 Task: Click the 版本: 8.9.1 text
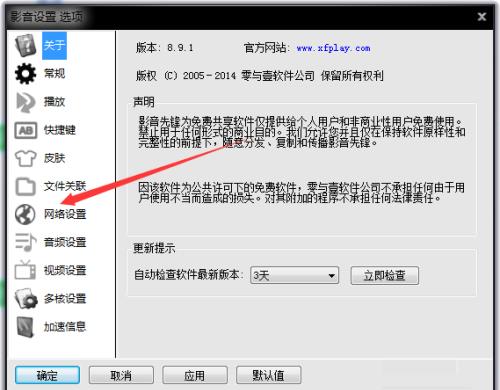(x=165, y=48)
